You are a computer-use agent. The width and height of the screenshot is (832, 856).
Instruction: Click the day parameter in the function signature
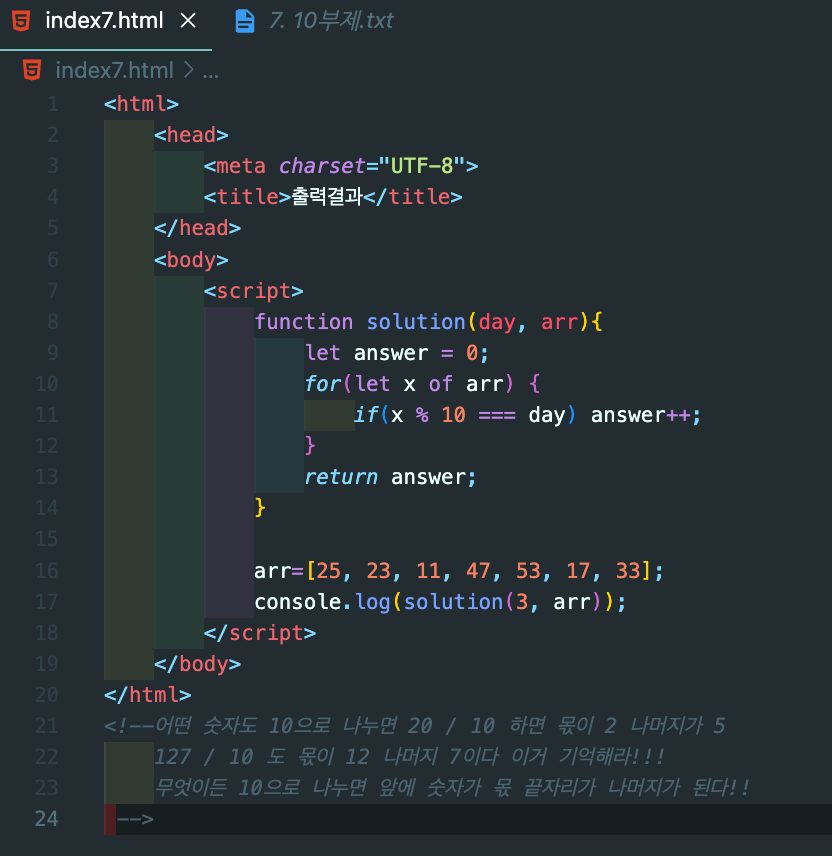pos(497,322)
